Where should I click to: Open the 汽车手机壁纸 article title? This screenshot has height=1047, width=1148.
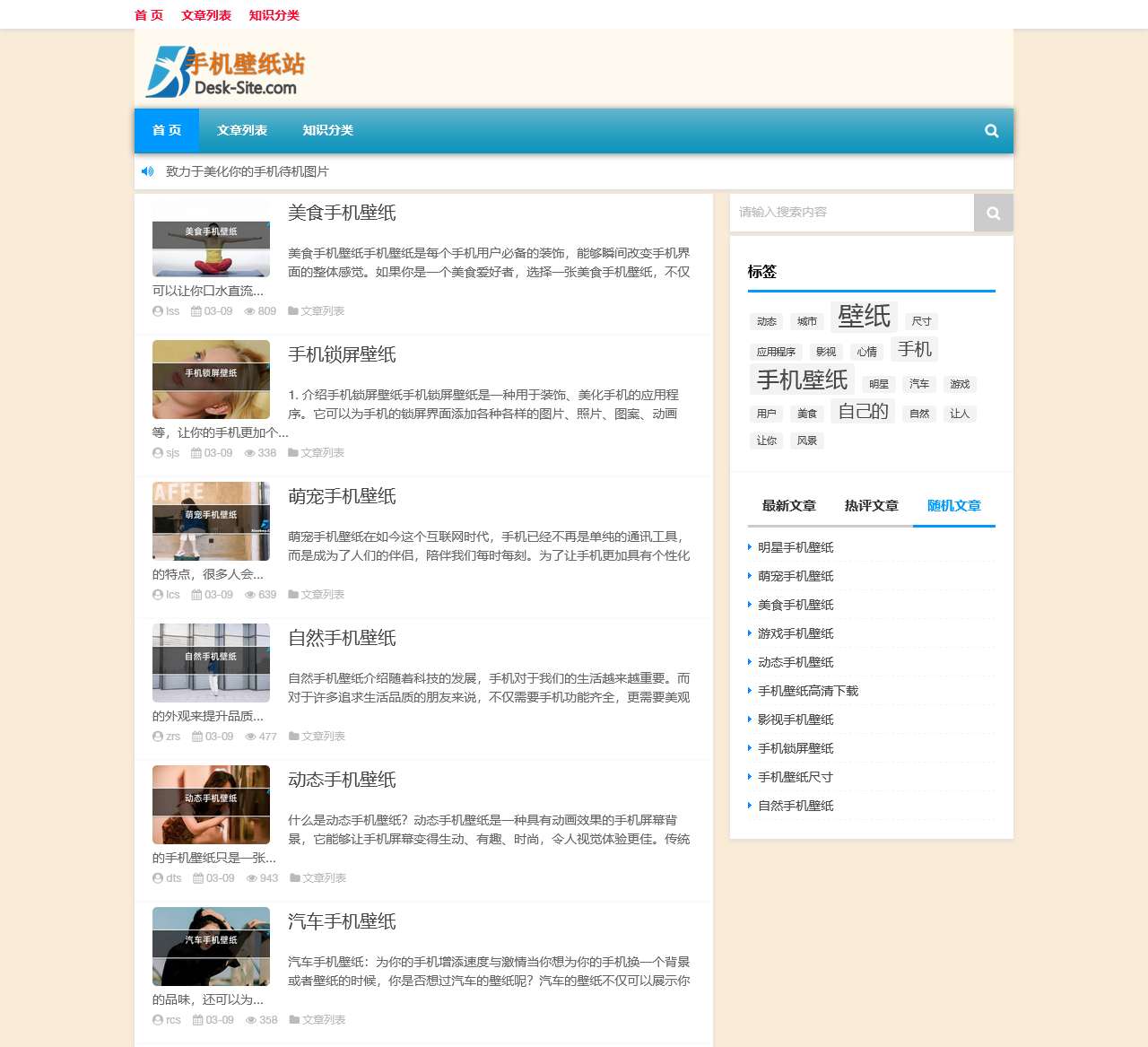point(342,921)
